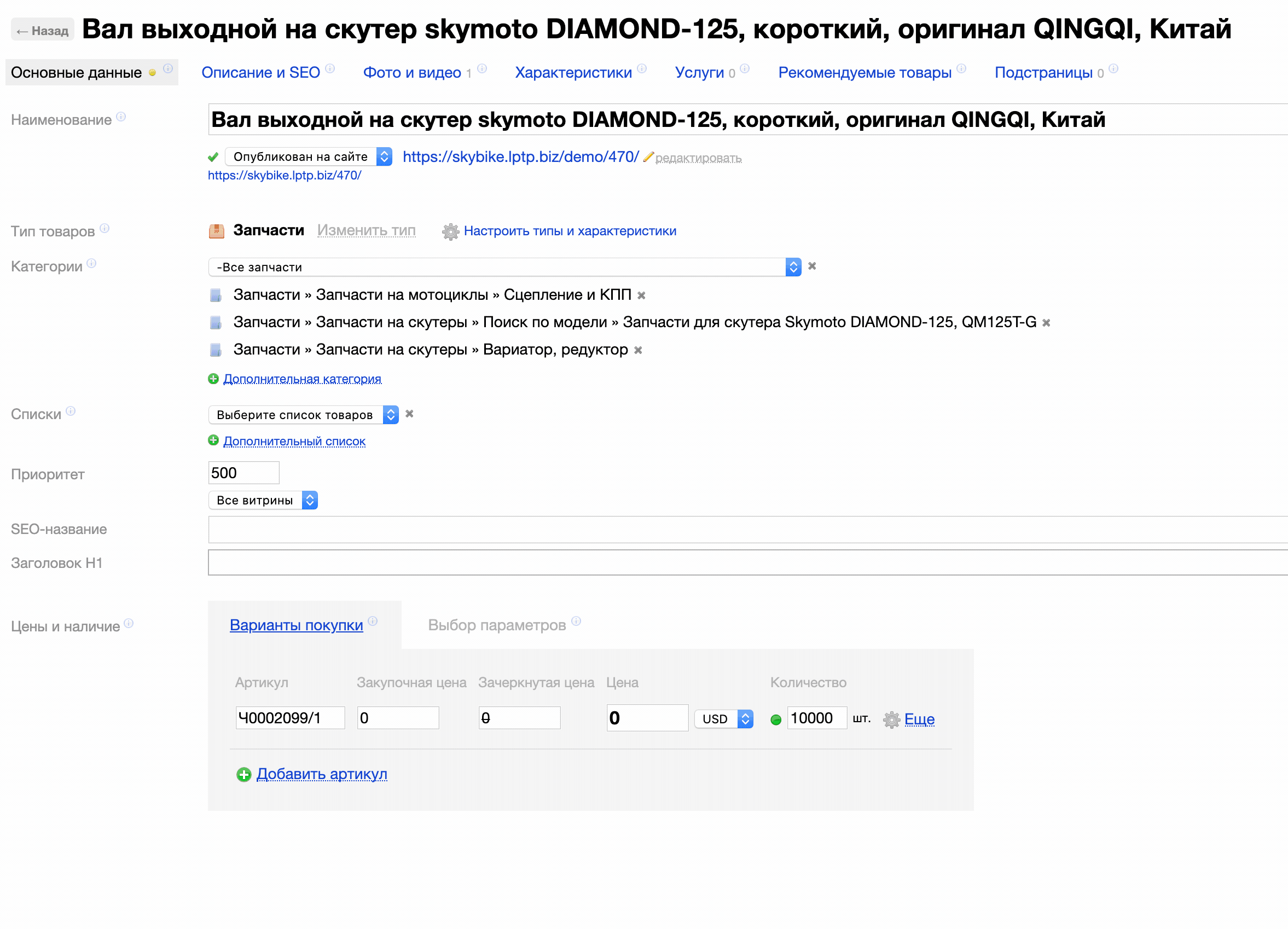This screenshot has height=929, width=1288.
Task: Click the info icon beside Характеристики tab
Action: click(642, 68)
